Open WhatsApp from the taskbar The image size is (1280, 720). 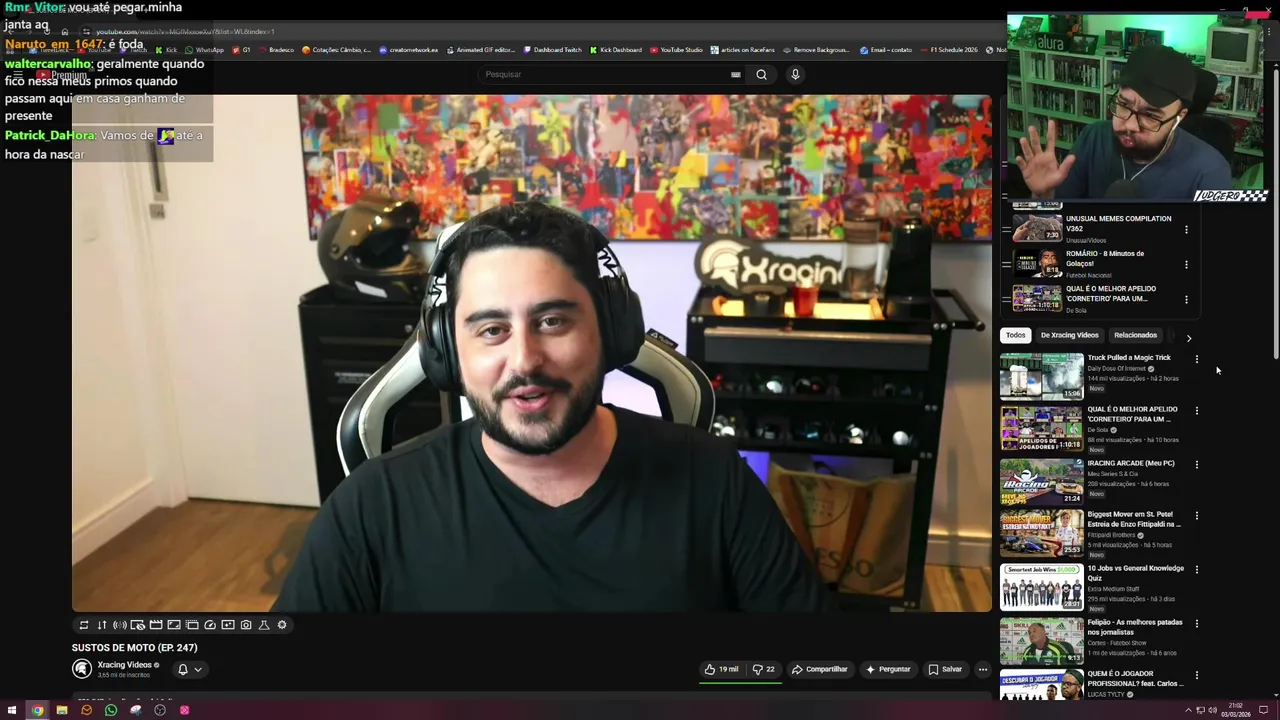(x=111, y=710)
